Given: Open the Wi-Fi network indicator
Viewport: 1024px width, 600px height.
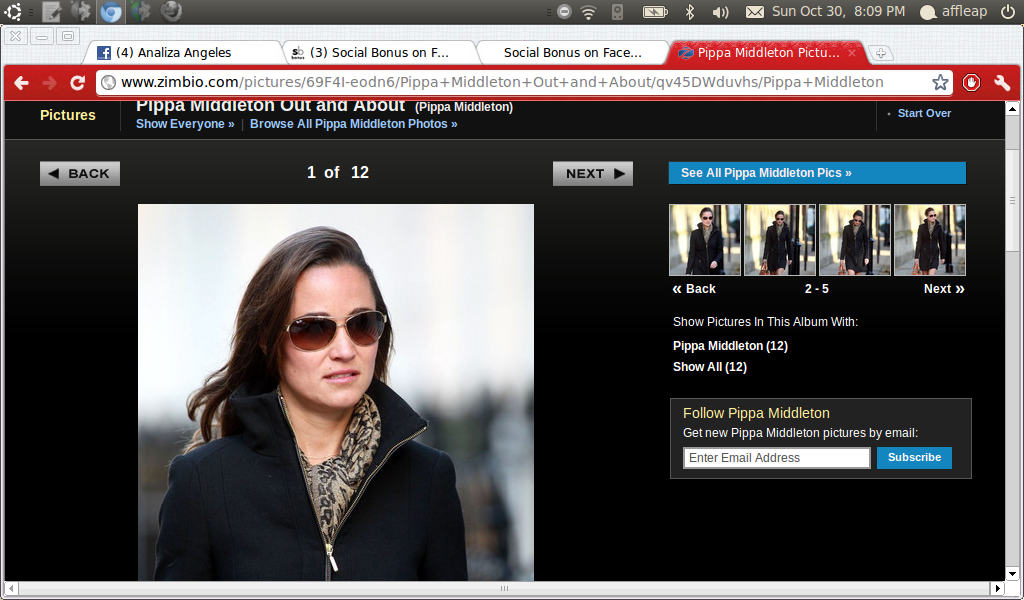Looking at the screenshot, I should pos(588,12).
